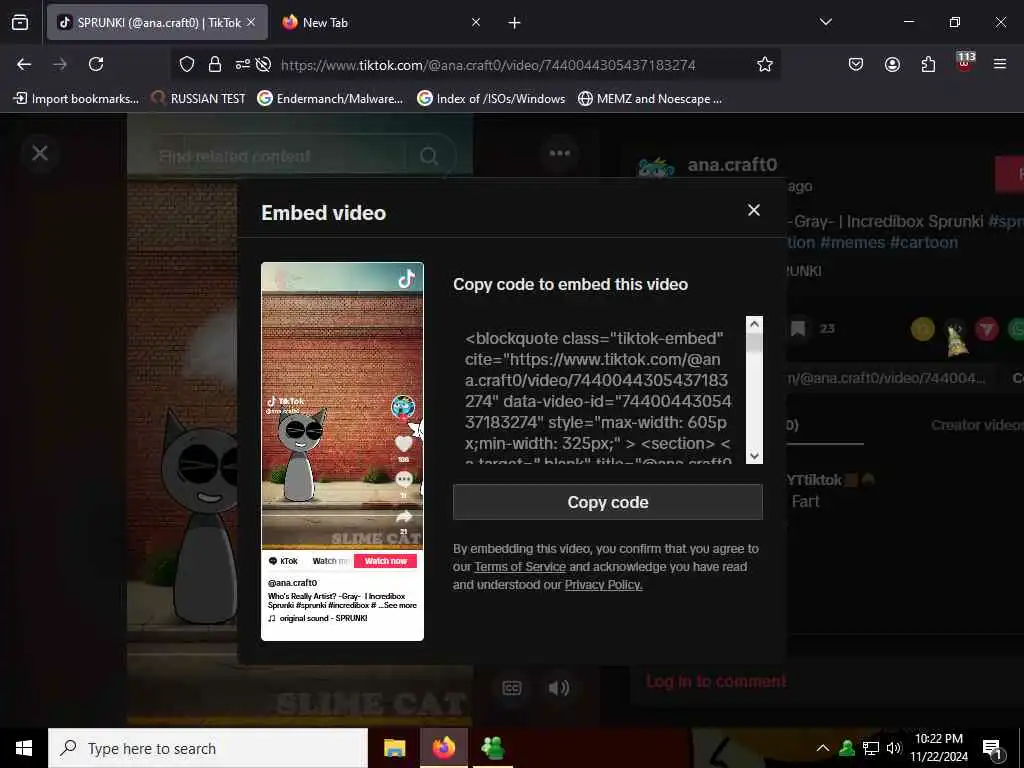Toggle captions CC button on video
Viewport: 1024px width, 768px height.
pos(512,688)
